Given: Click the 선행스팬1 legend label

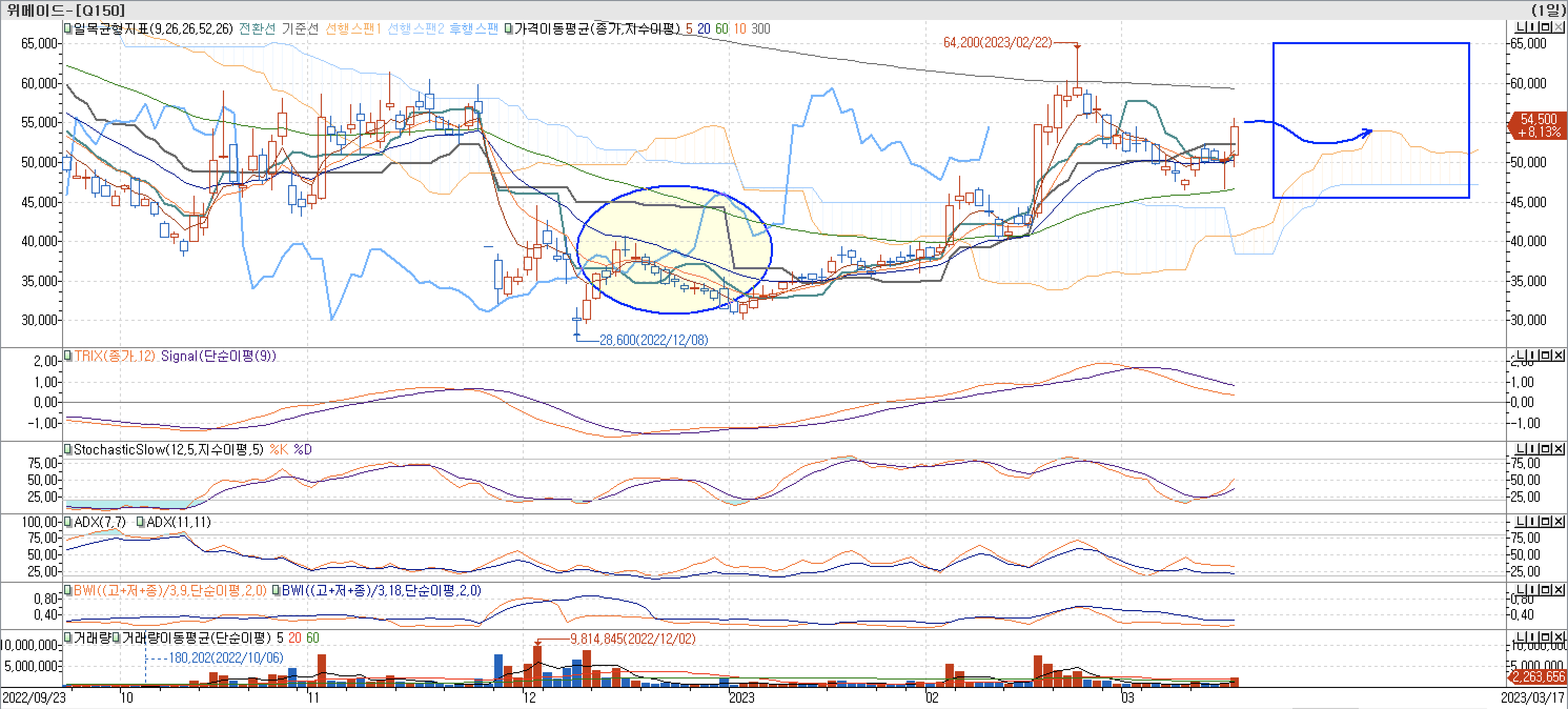Looking at the screenshot, I should click(353, 28).
